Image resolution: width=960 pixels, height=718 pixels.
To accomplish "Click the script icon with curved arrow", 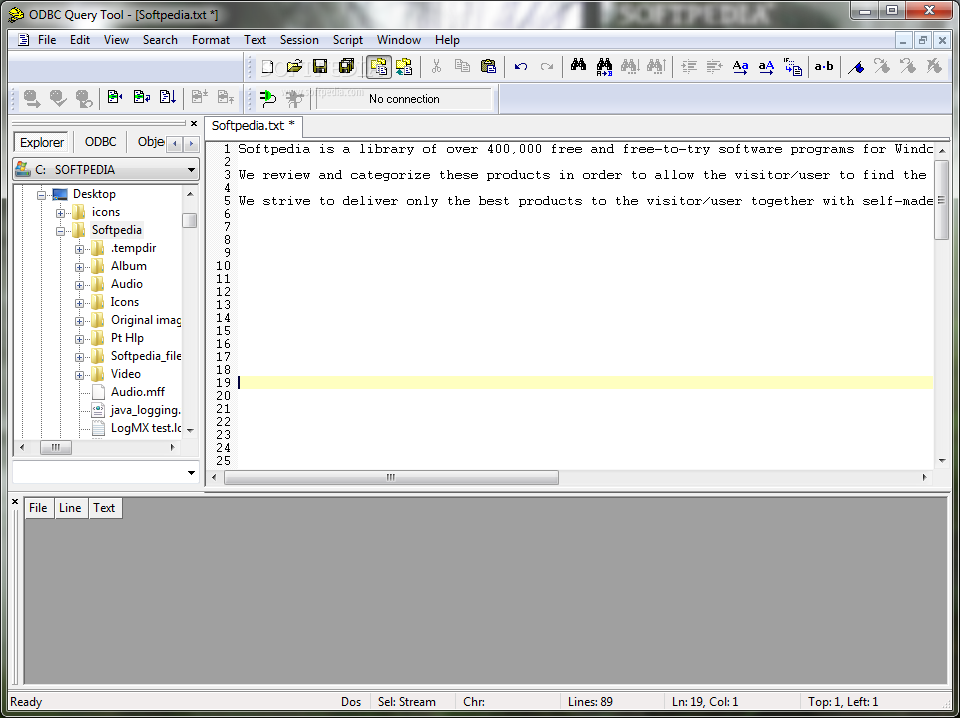I will tap(141, 97).
